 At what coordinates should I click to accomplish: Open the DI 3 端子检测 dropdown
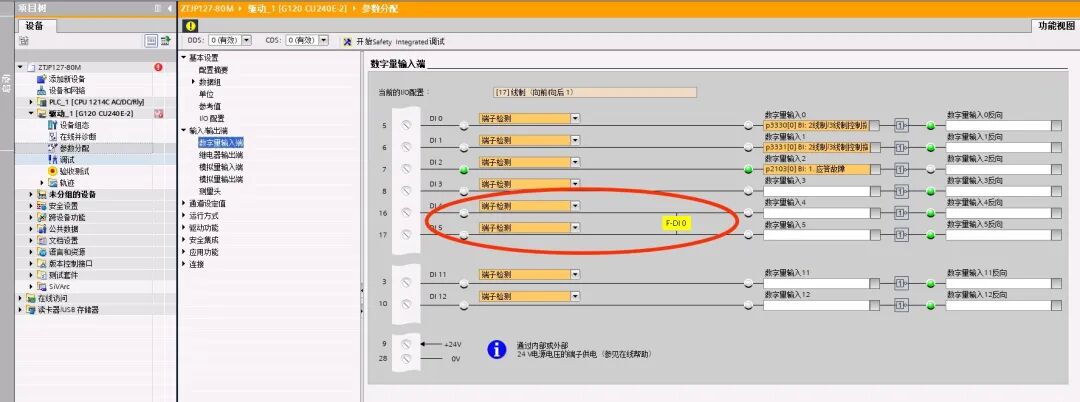575,184
